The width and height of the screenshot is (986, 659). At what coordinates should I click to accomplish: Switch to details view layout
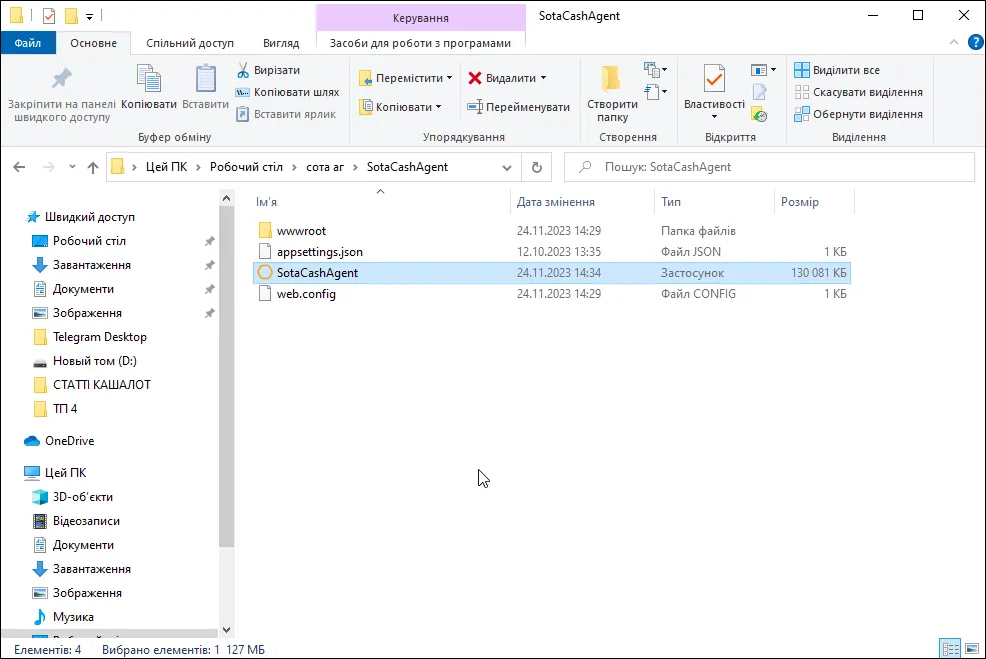click(x=950, y=648)
